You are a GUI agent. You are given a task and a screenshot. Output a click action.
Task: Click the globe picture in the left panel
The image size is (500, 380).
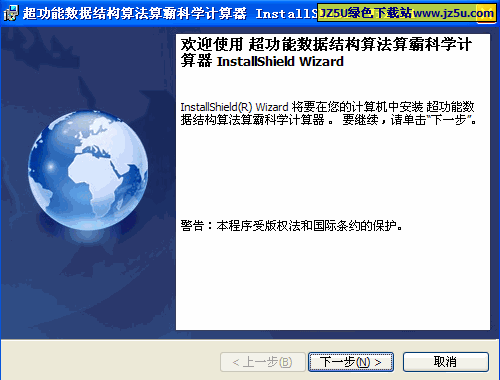click(88, 170)
